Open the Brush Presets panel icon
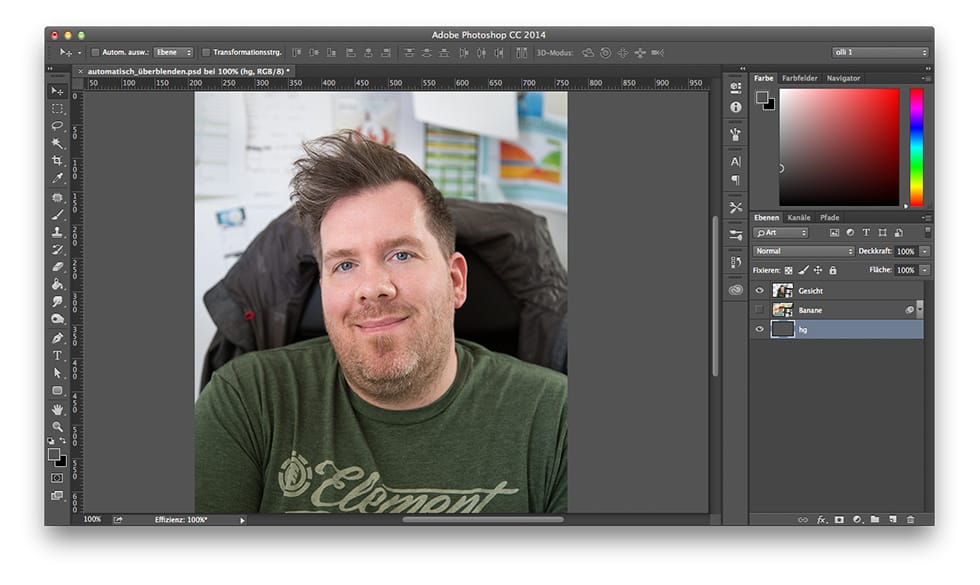 click(736, 235)
